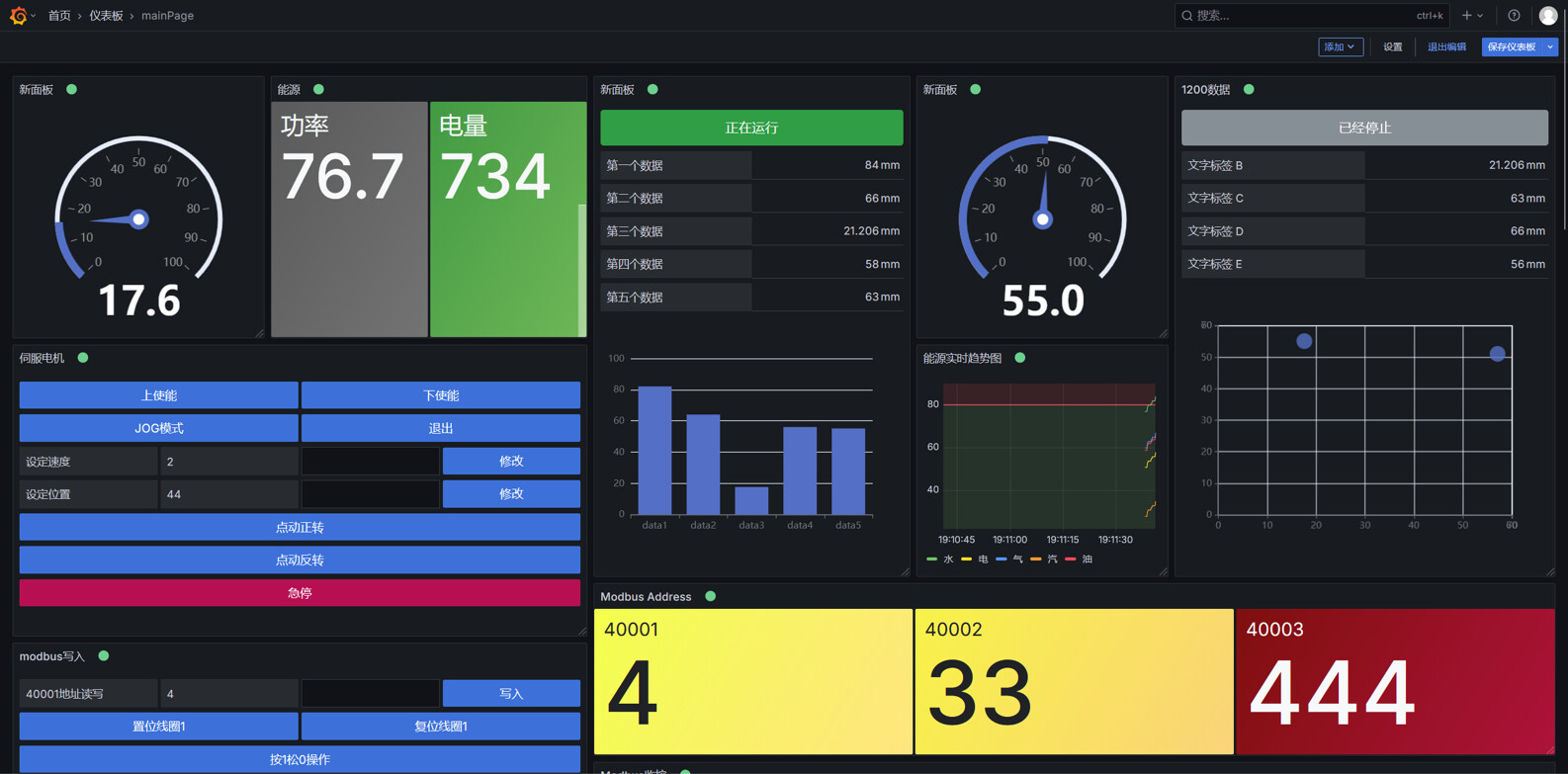Open the user avatar profile menu
This screenshot has width=1568, height=774.
tap(1548, 16)
